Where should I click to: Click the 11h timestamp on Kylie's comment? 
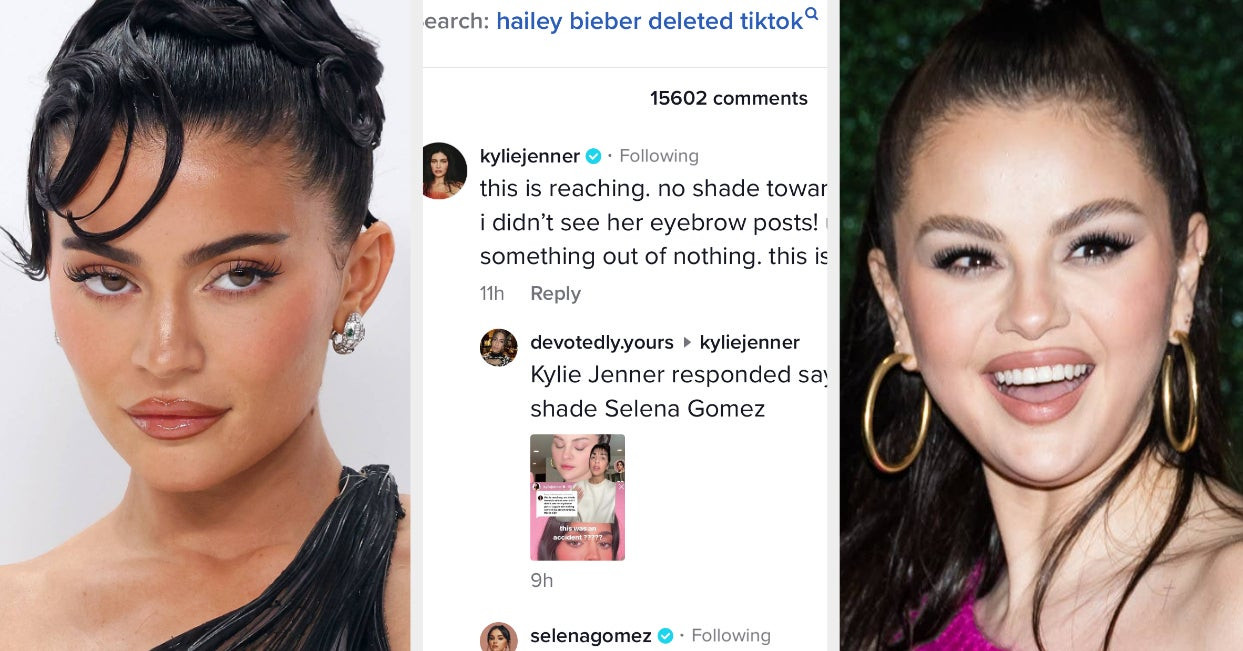(492, 293)
